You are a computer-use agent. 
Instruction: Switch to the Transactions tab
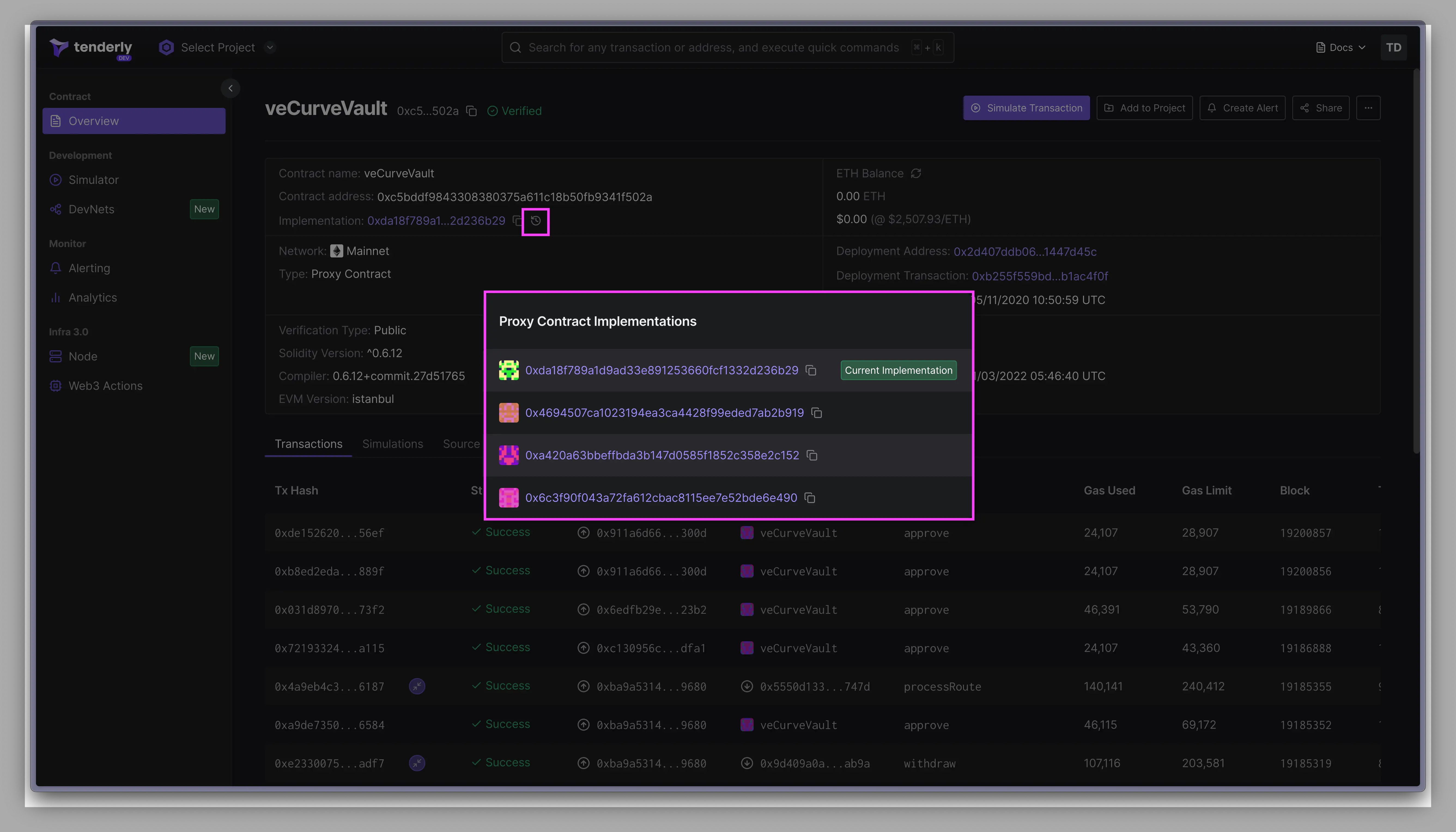(309, 444)
